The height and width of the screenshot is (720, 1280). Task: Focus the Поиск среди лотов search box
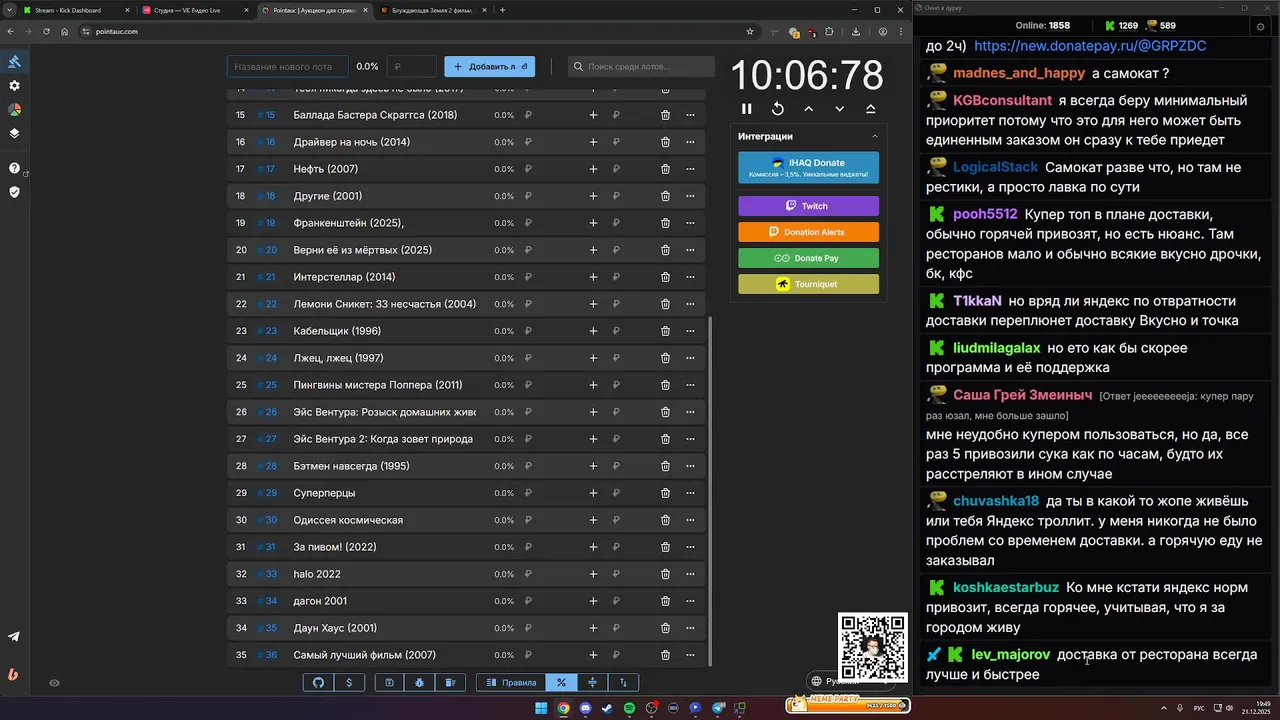pos(641,67)
